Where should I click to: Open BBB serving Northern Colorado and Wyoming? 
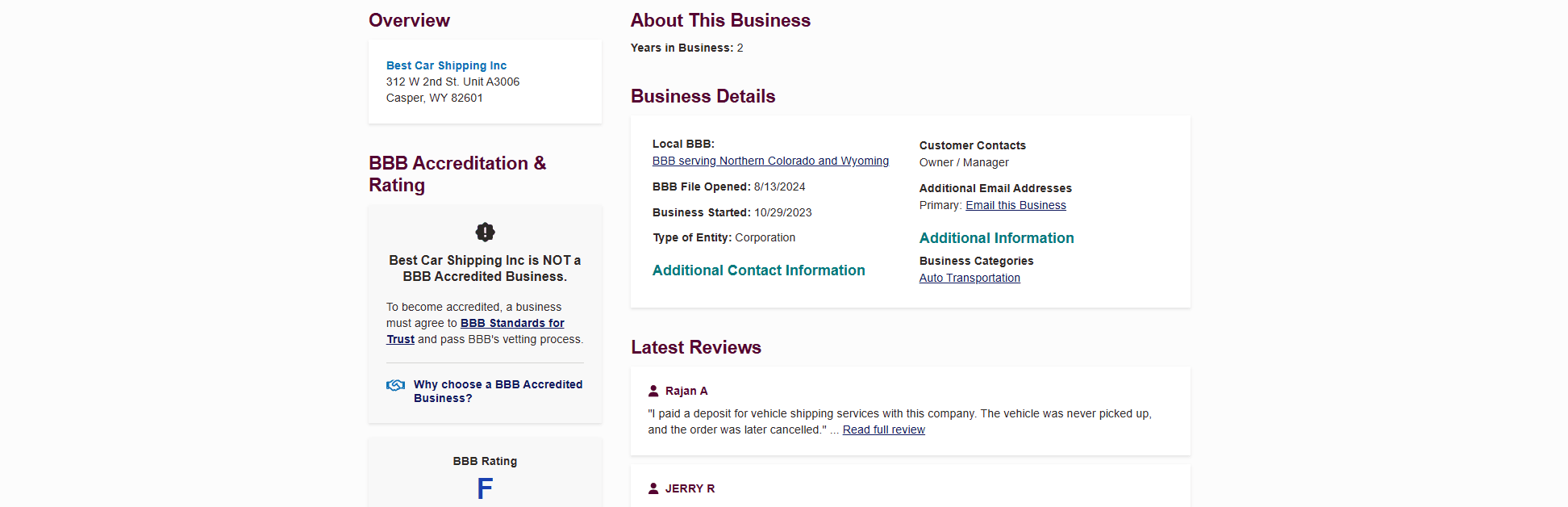pyautogui.click(x=770, y=161)
